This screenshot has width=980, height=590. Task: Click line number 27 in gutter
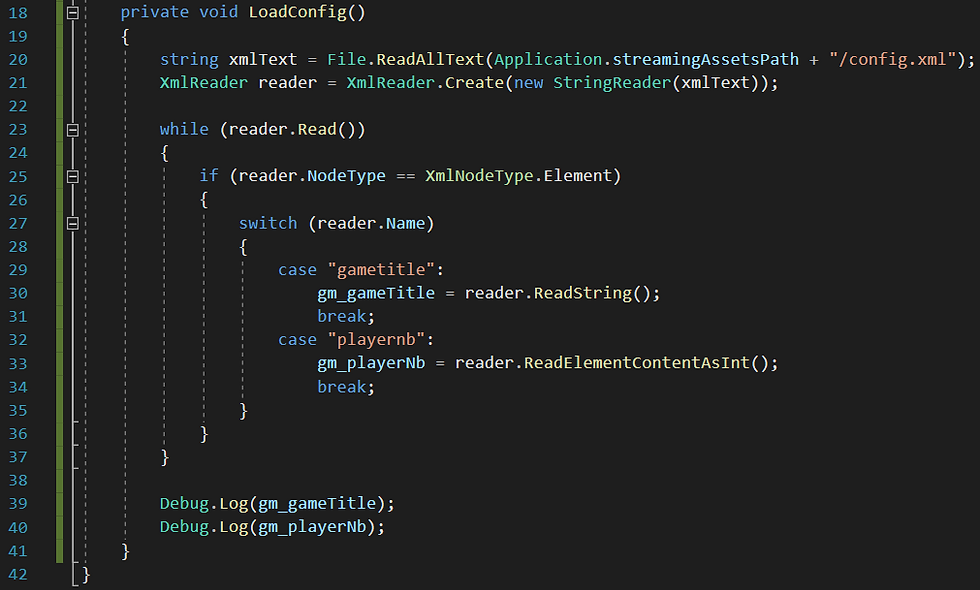coord(18,223)
